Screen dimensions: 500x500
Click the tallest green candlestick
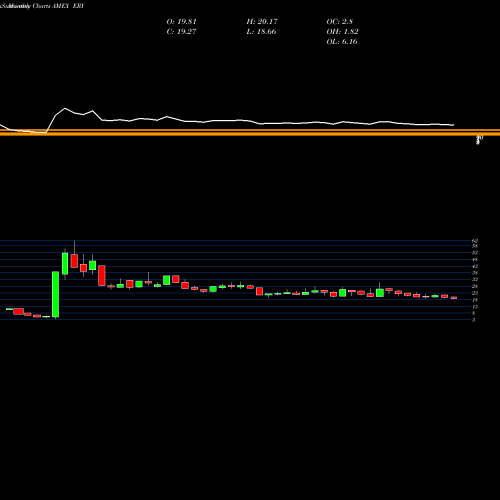click(x=55, y=294)
